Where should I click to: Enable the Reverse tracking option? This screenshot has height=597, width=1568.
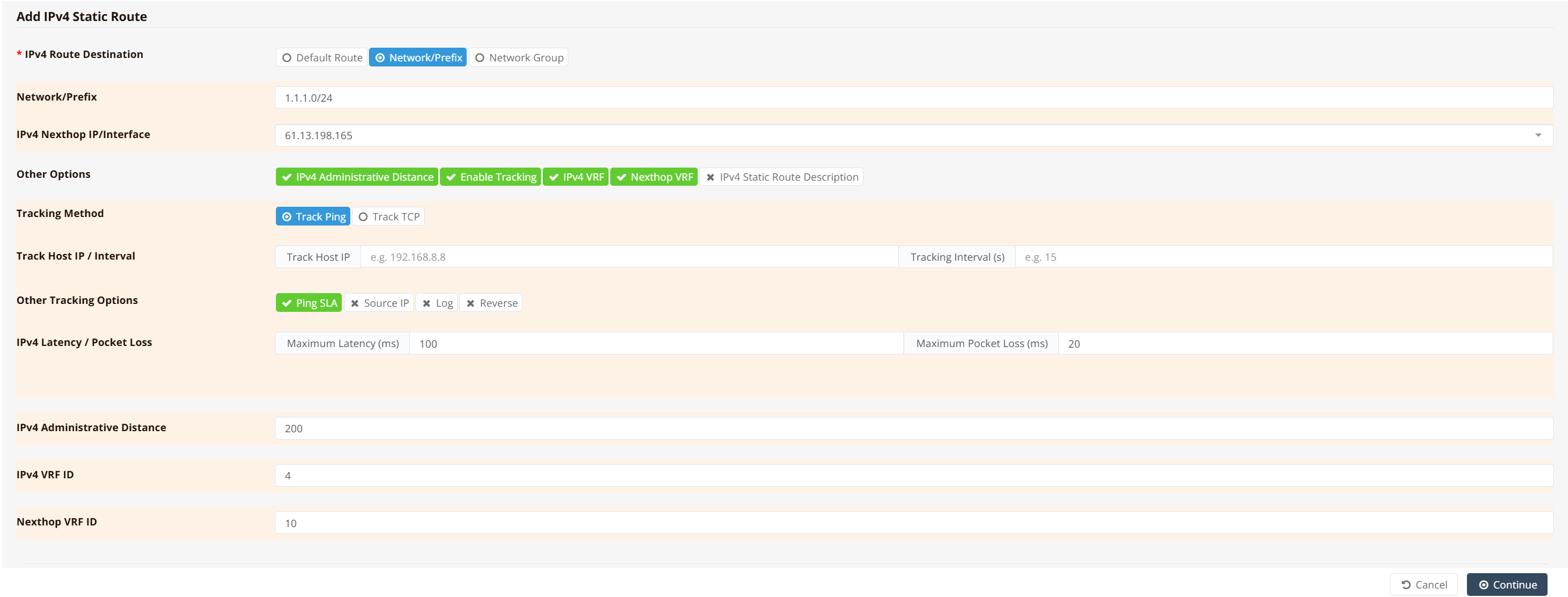click(490, 303)
